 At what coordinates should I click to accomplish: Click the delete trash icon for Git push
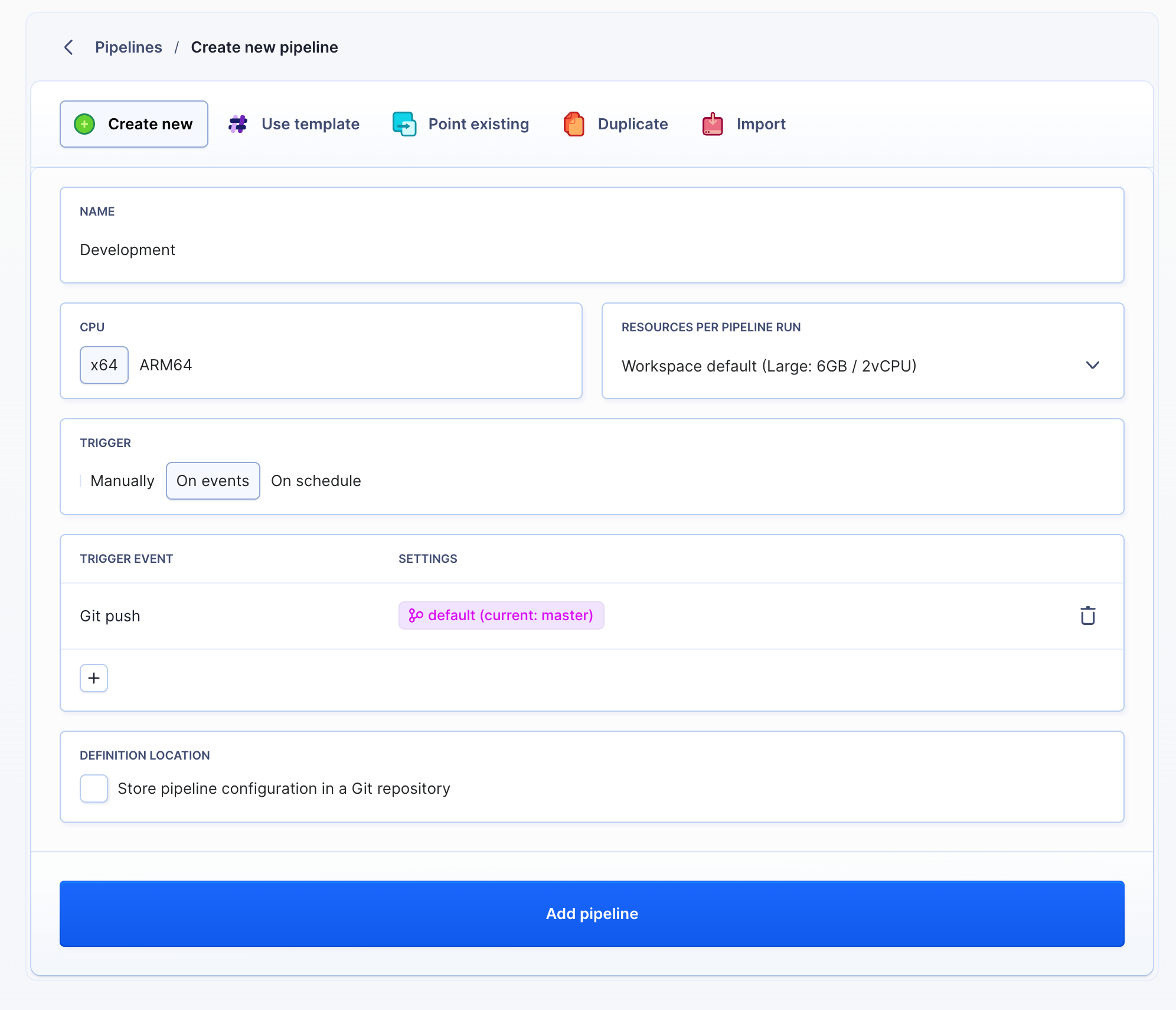(1087, 615)
